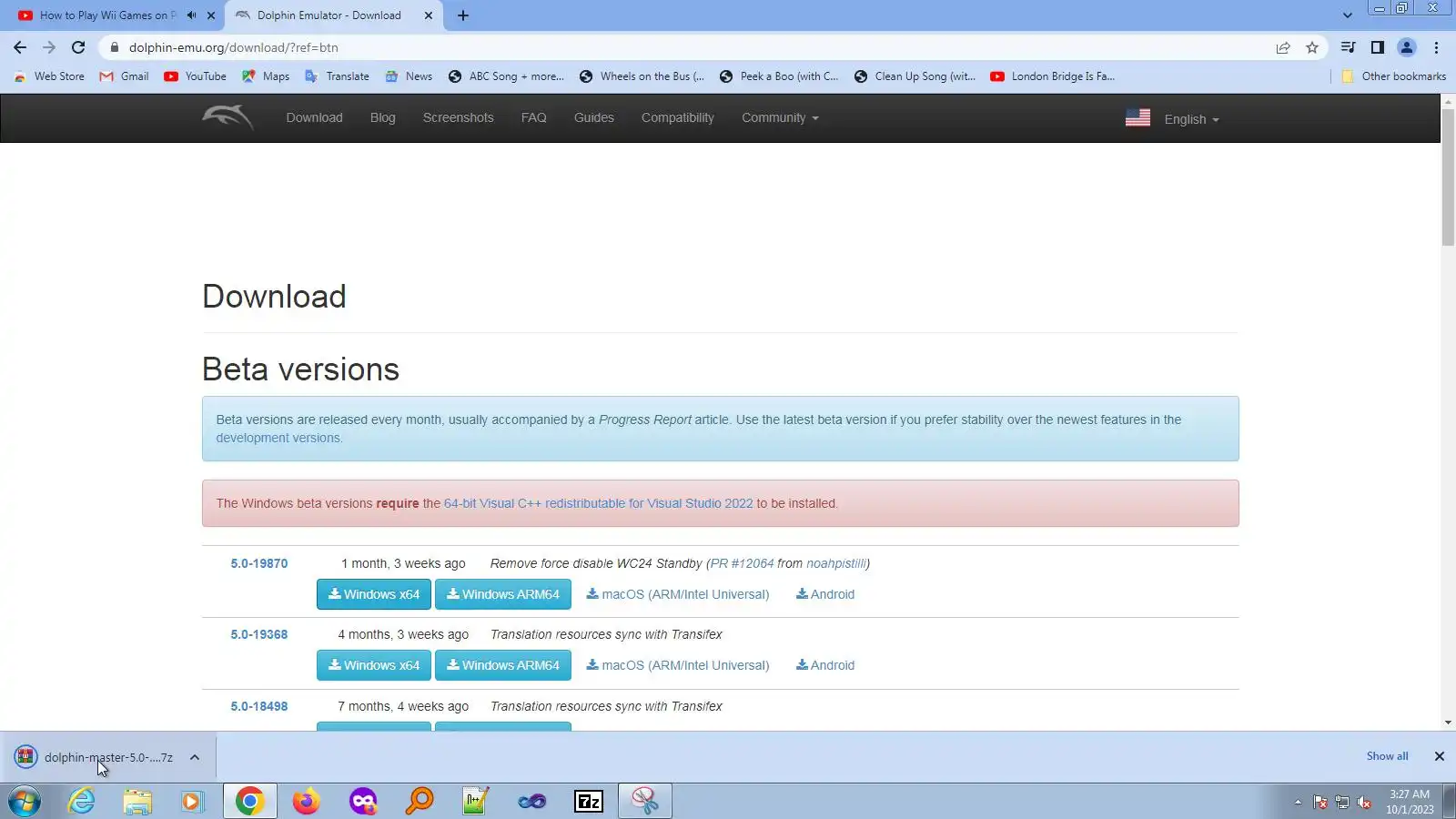Close the Dolphin Emulator tab
Viewport: 1456px width, 819px height.
tap(429, 15)
